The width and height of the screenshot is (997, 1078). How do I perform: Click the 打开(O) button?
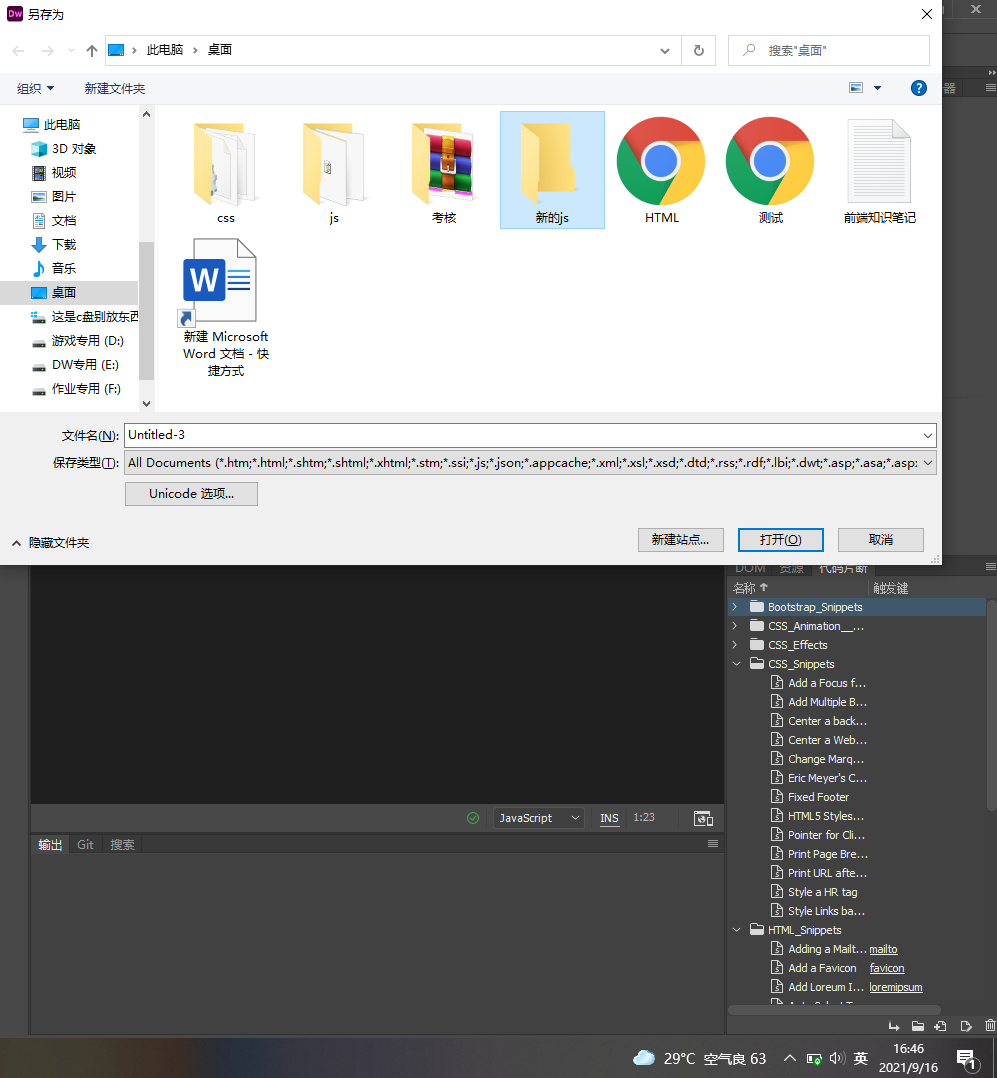(x=780, y=539)
